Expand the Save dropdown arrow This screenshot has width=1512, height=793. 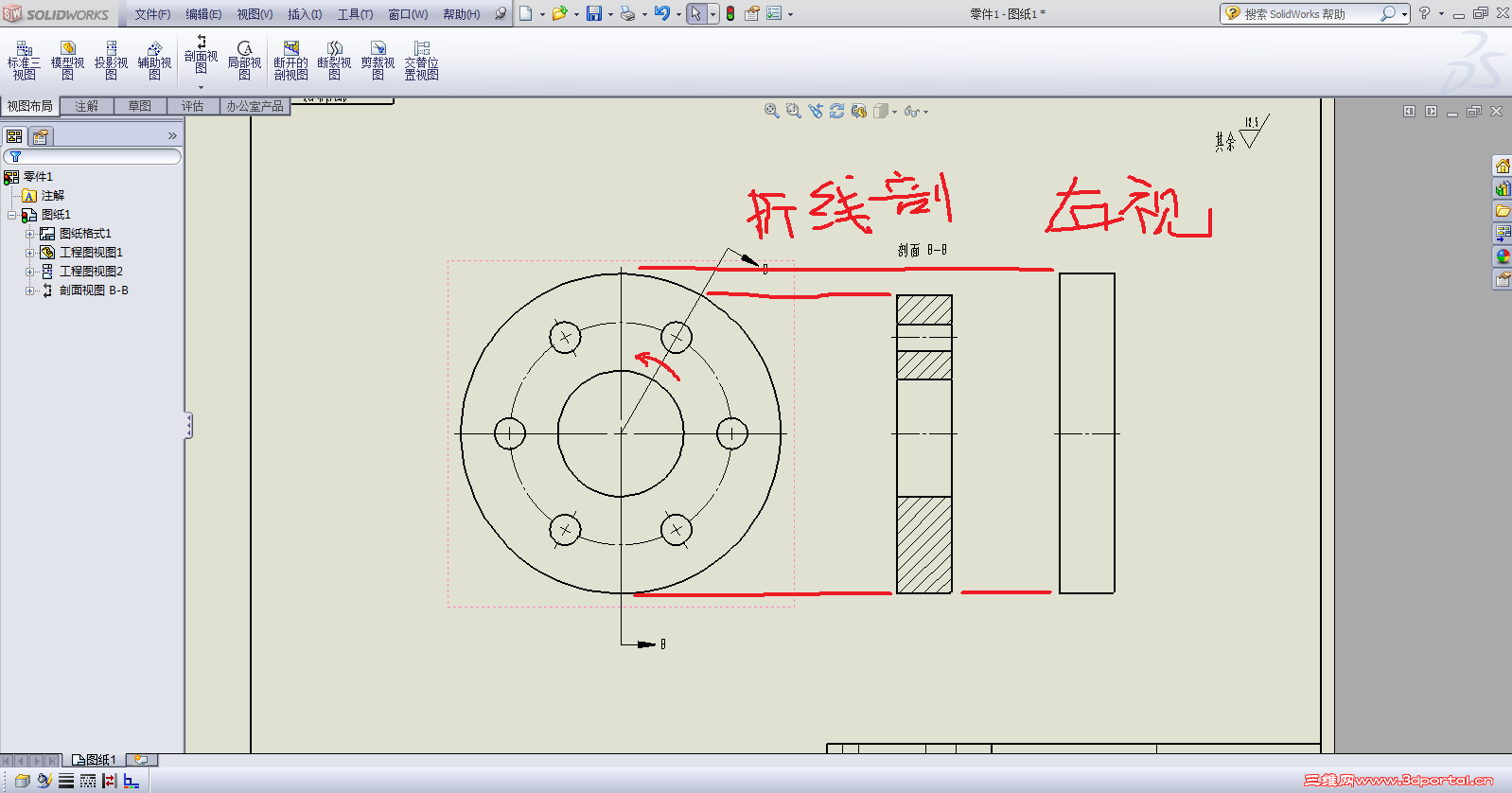click(x=610, y=14)
